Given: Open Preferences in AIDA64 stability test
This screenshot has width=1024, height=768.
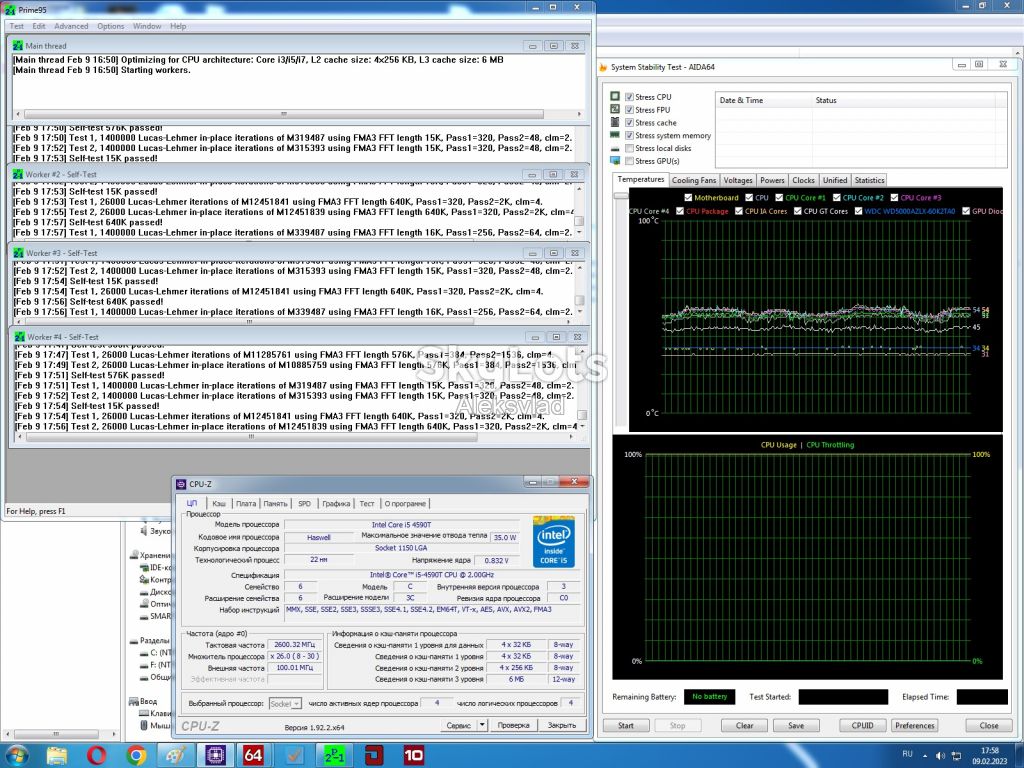Looking at the screenshot, I should tap(914, 726).
